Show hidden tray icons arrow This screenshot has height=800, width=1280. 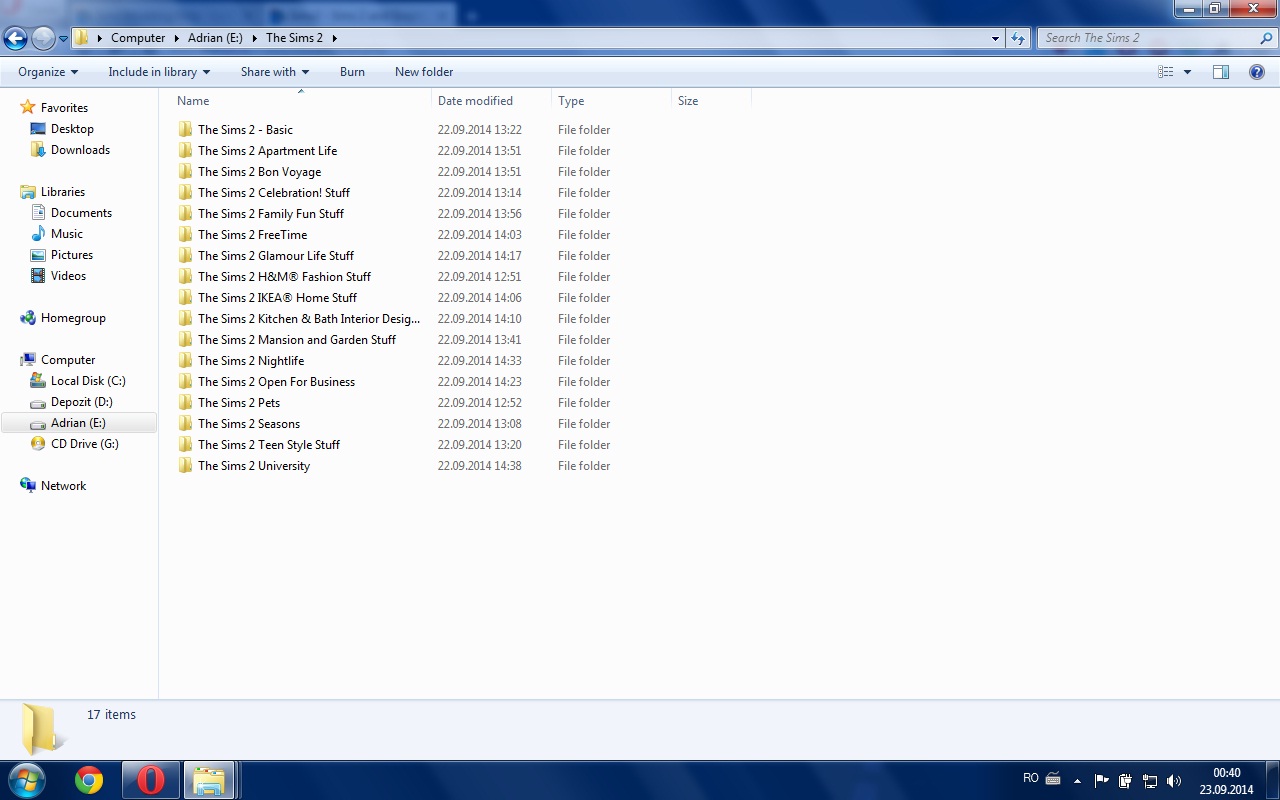coord(1077,781)
